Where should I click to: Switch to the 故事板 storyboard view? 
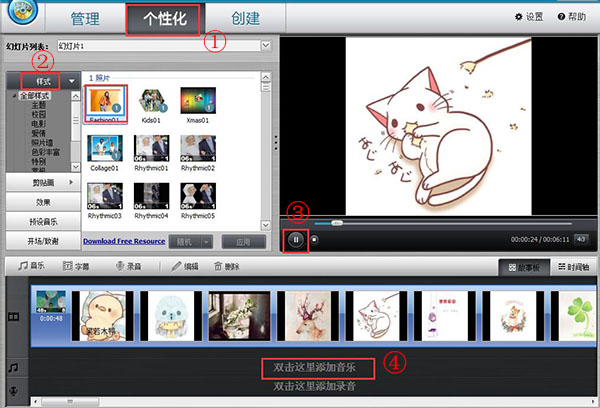click(524, 268)
